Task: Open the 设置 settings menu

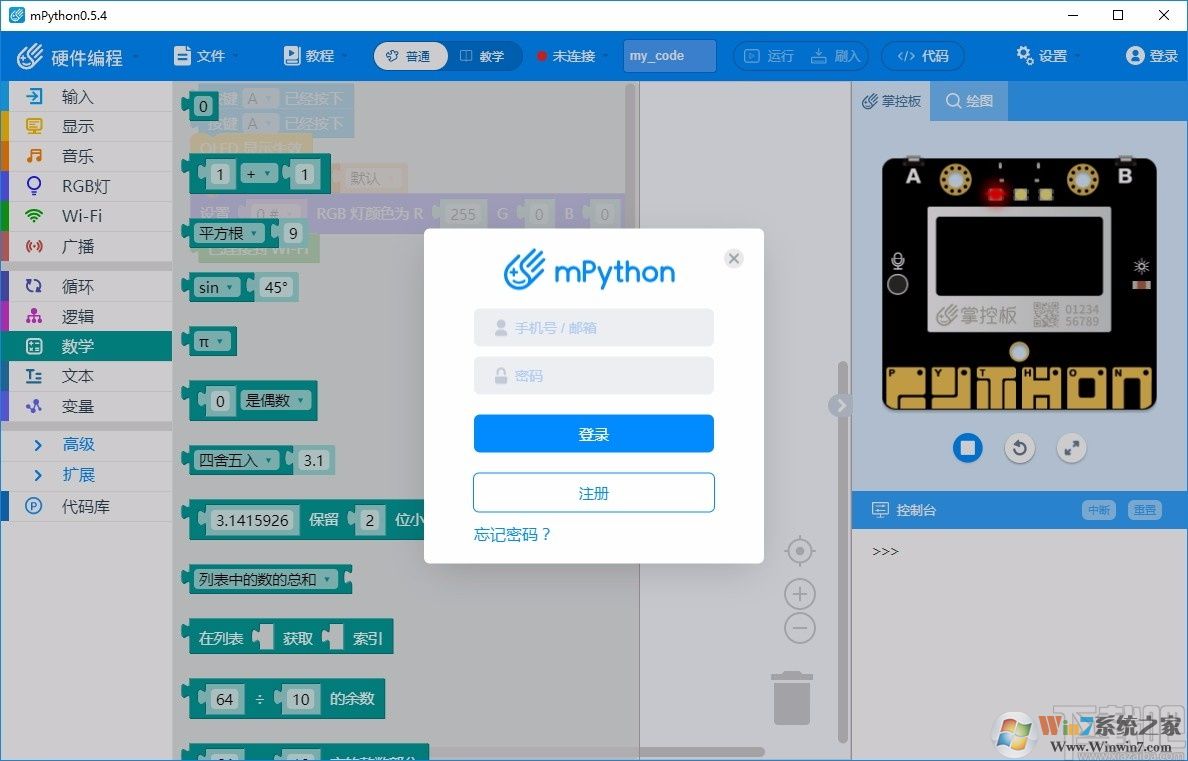Action: 1043,56
